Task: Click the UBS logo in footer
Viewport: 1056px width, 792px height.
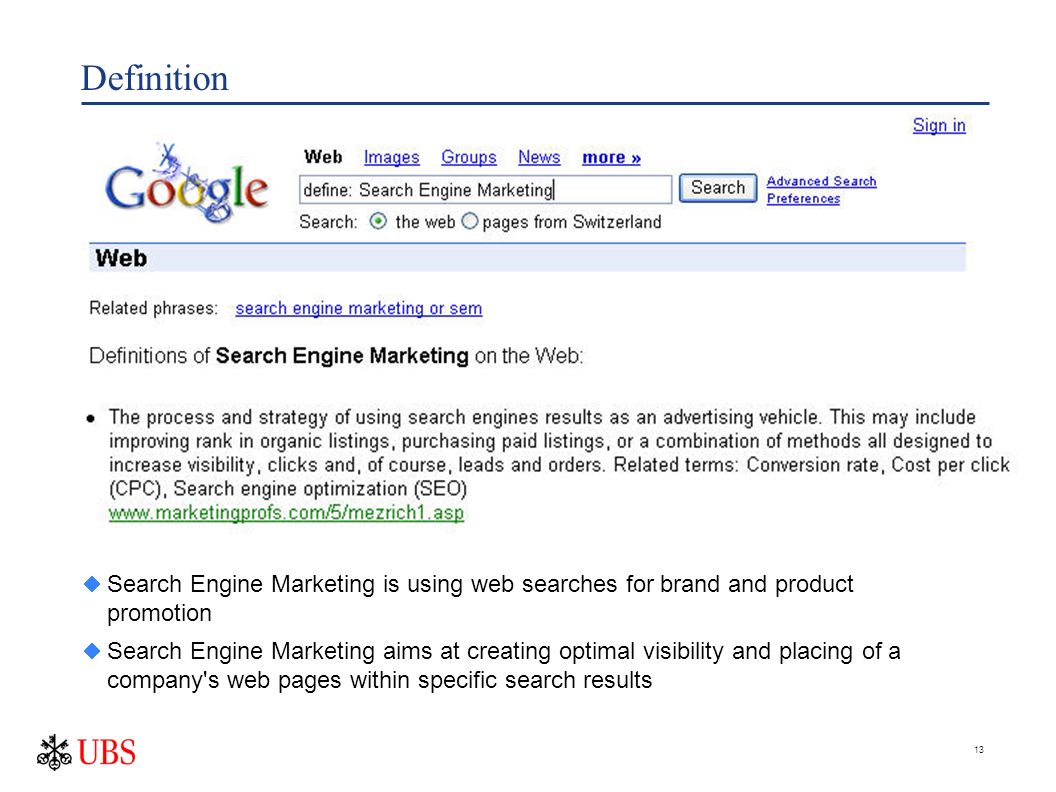Action: tap(86, 752)
